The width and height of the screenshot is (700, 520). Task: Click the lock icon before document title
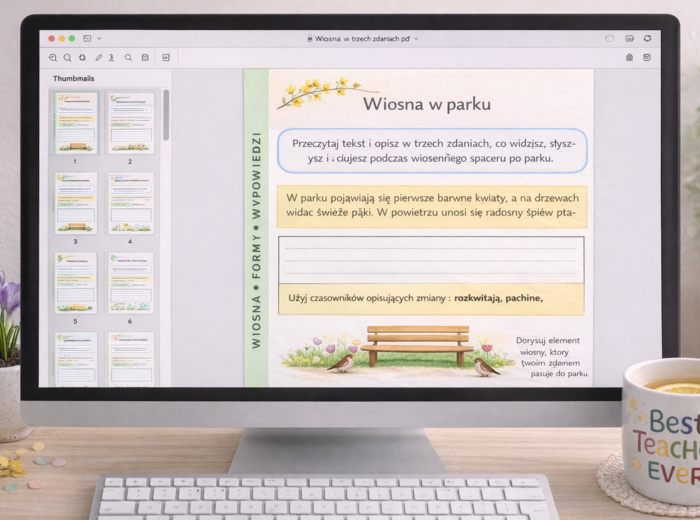310,38
